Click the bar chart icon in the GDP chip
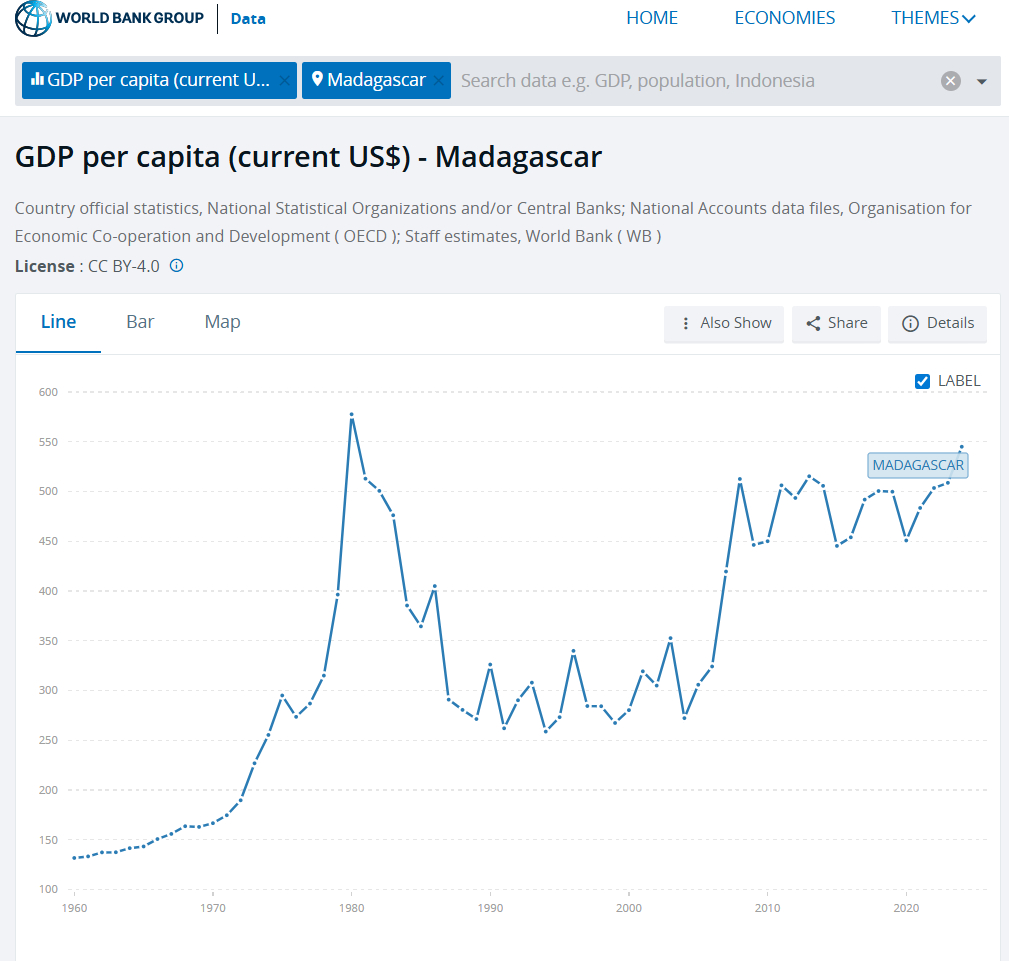The height and width of the screenshot is (961, 1009). [x=37, y=80]
